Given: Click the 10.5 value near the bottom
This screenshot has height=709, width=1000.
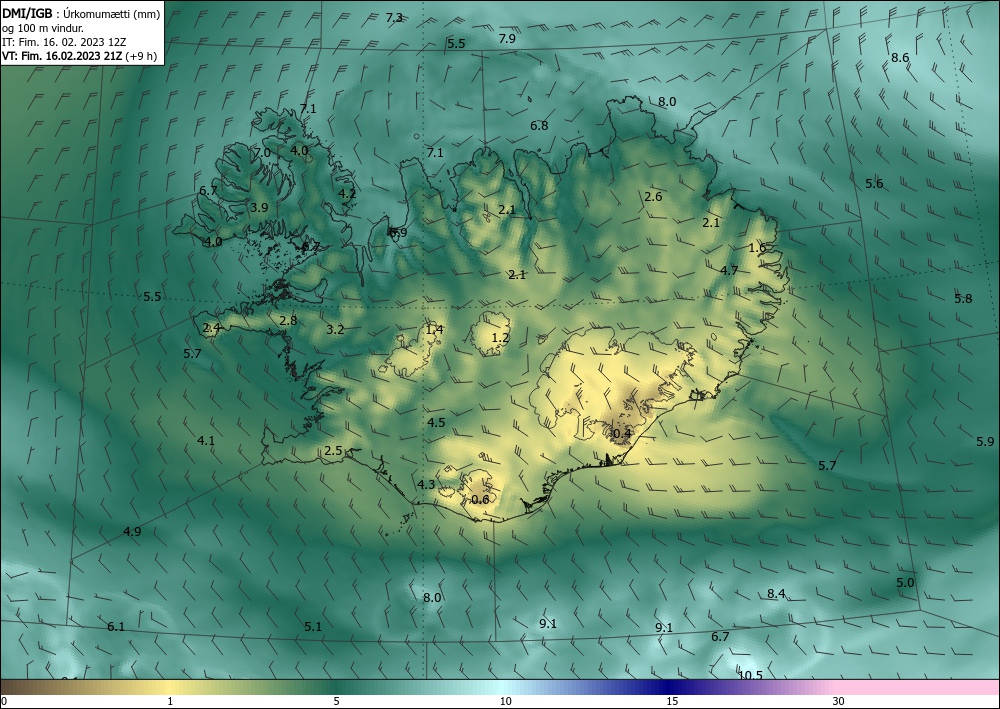Looking at the screenshot, I should click(x=751, y=675).
